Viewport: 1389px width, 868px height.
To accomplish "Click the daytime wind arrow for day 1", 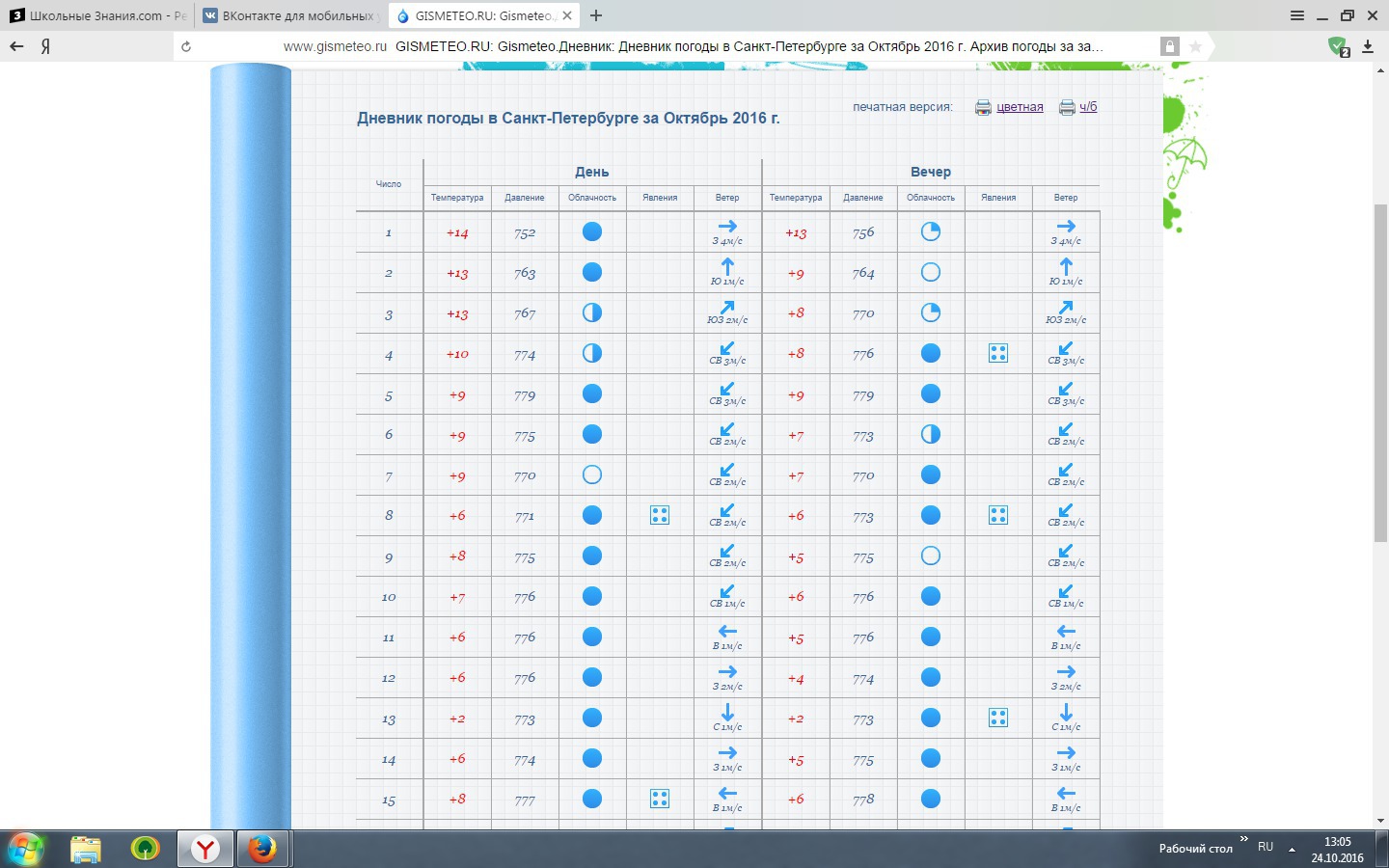I will click(727, 227).
